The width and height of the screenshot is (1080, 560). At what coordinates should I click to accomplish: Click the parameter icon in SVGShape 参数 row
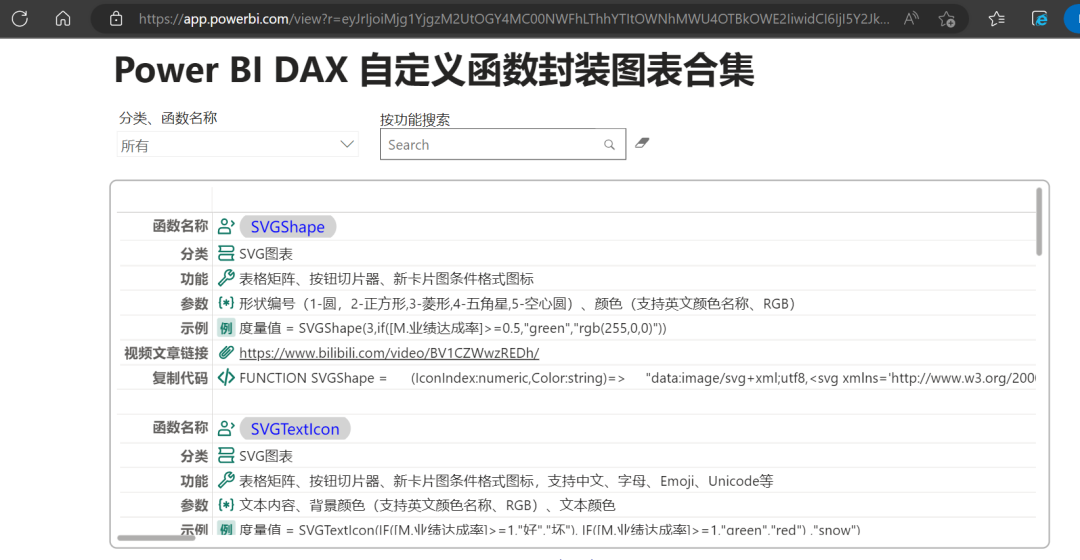point(226,302)
